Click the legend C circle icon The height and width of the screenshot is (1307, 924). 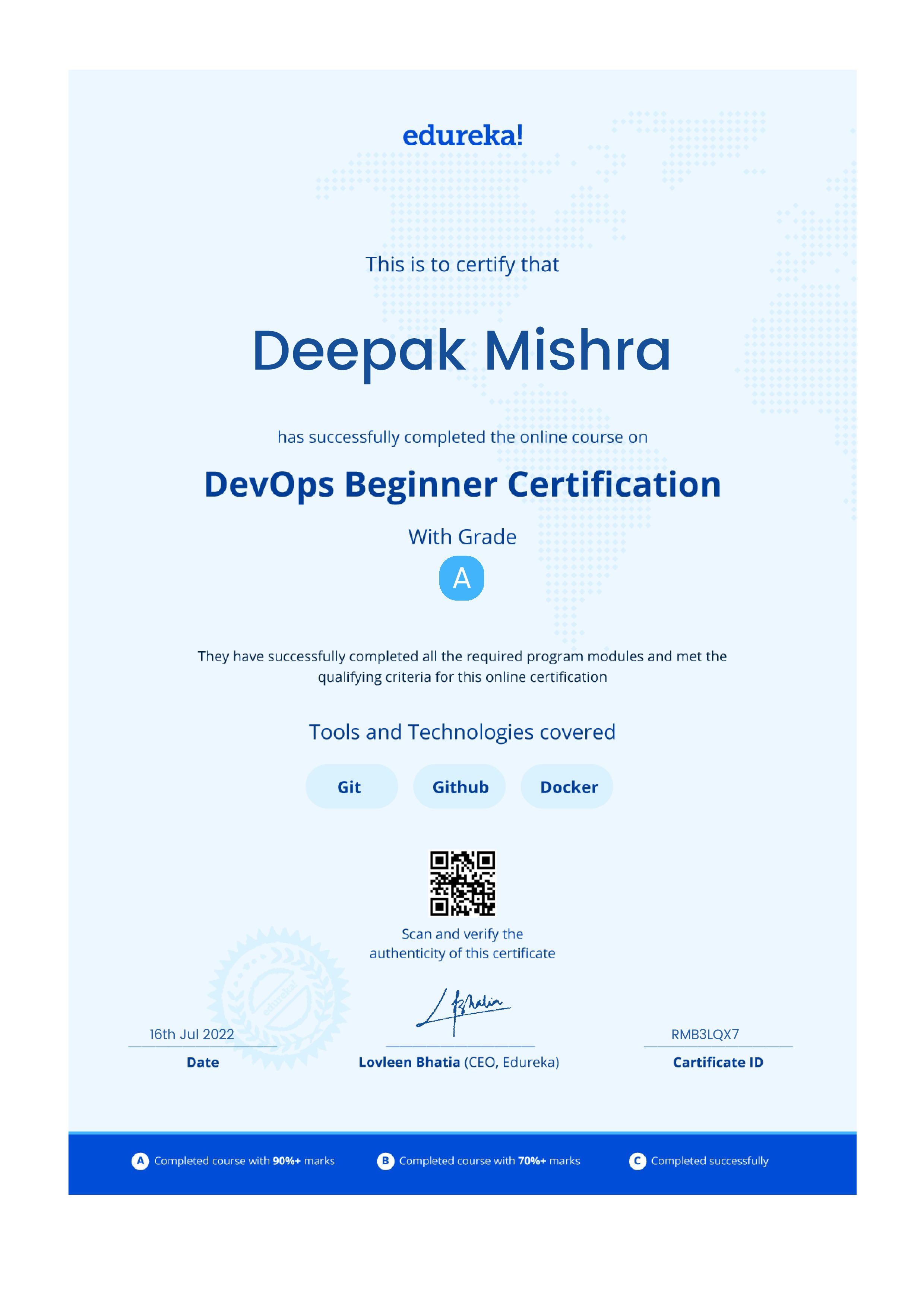(637, 1161)
